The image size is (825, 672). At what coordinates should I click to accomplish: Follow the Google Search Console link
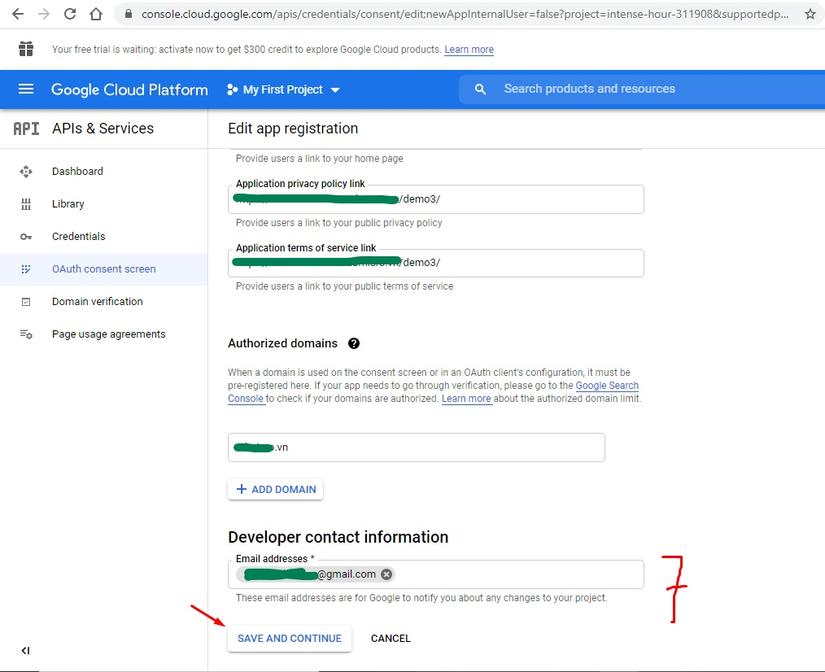click(607, 386)
